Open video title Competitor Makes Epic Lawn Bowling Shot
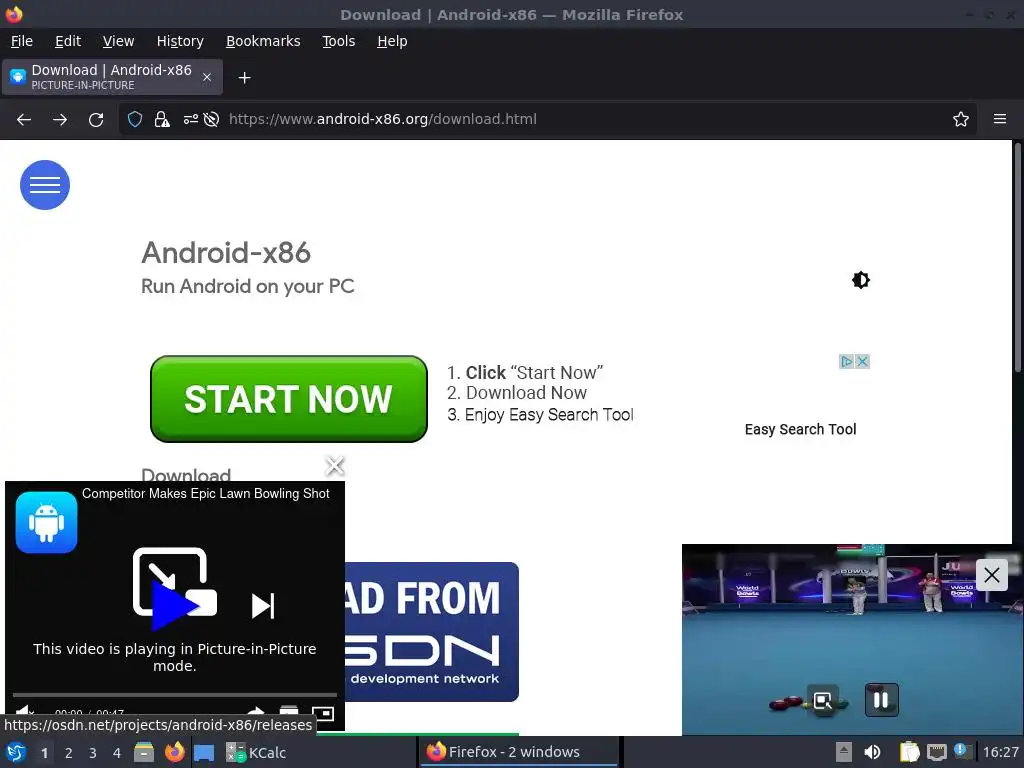Image resolution: width=1024 pixels, height=768 pixels. pyautogui.click(x=206, y=494)
